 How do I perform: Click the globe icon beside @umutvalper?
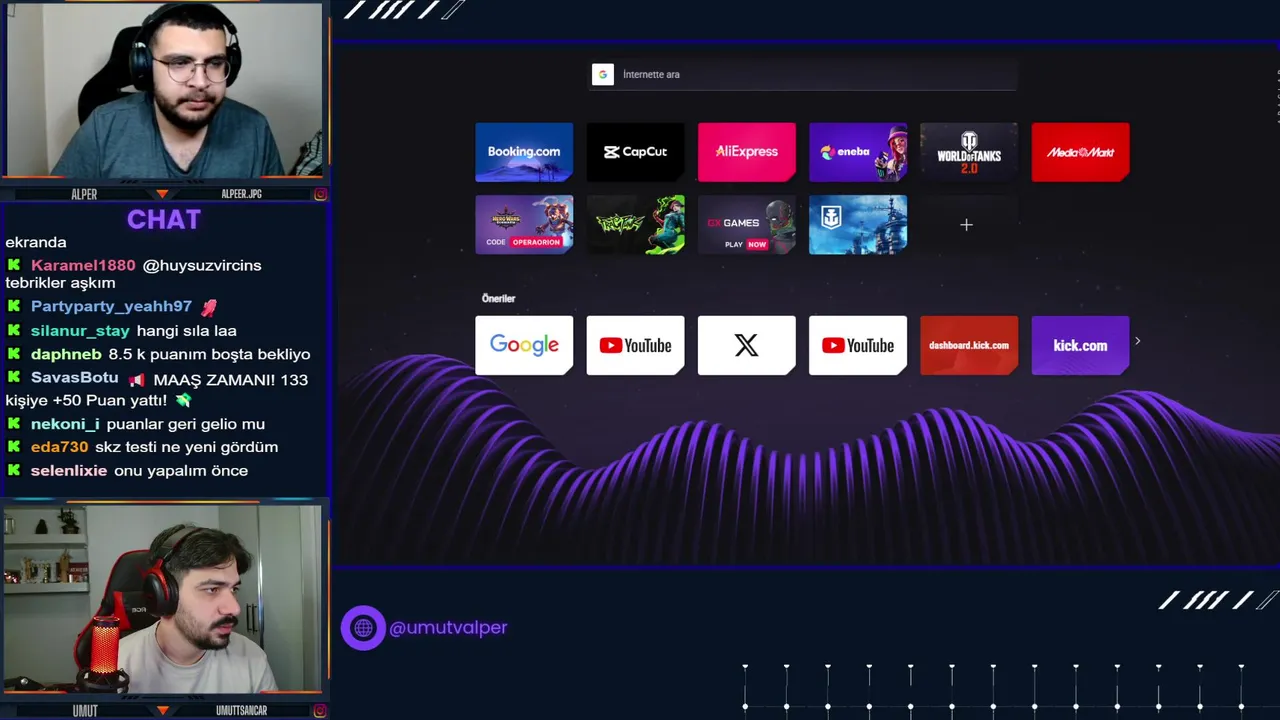tap(363, 628)
